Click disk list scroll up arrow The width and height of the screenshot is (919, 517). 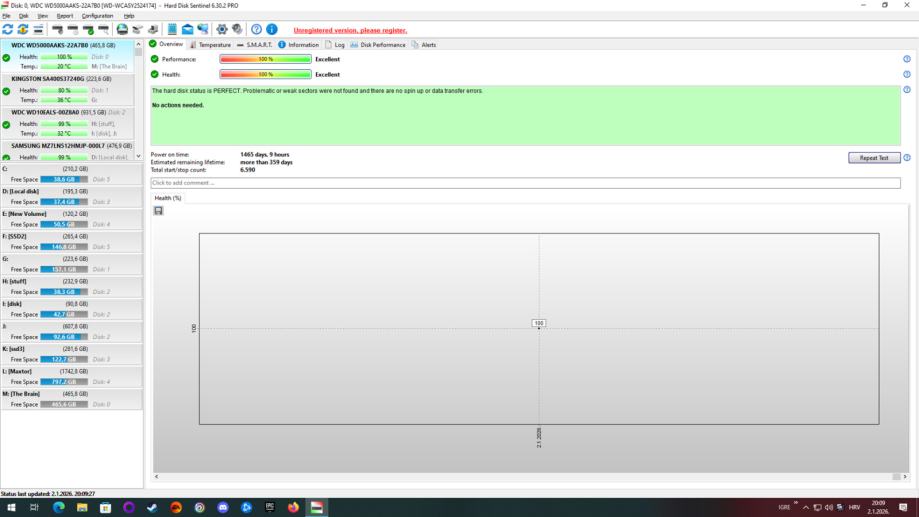click(138, 44)
